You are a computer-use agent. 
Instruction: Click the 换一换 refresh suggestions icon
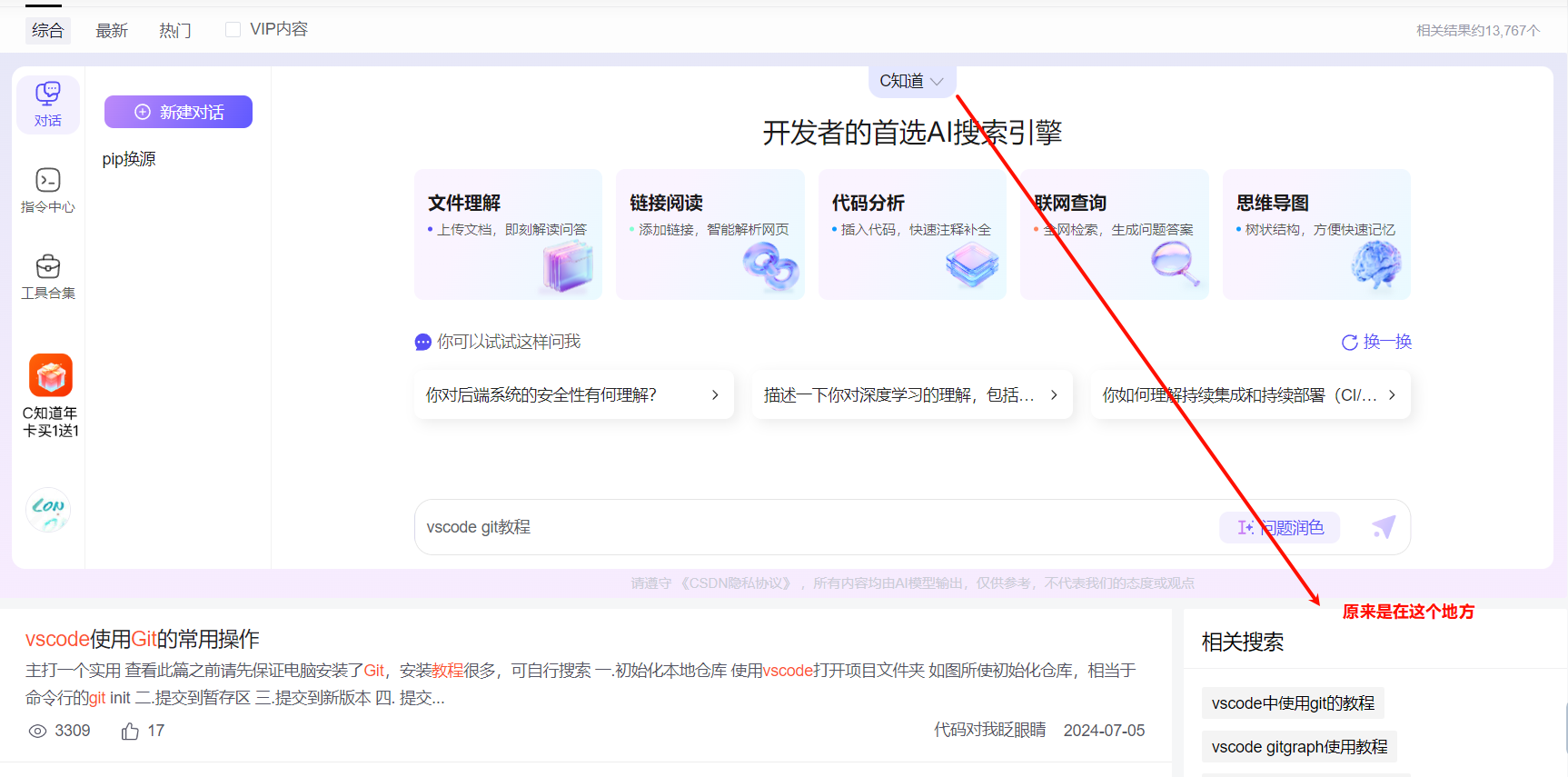pos(1350,343)
